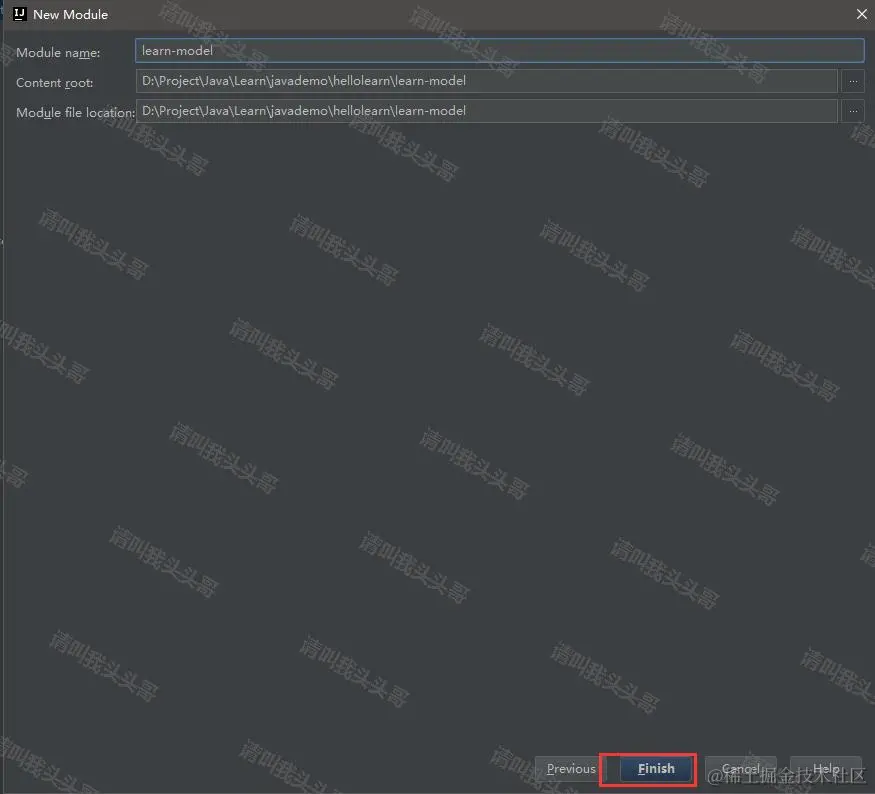Click the Module name label
Viewport: 875px width, 794px height.
(58, 52)
